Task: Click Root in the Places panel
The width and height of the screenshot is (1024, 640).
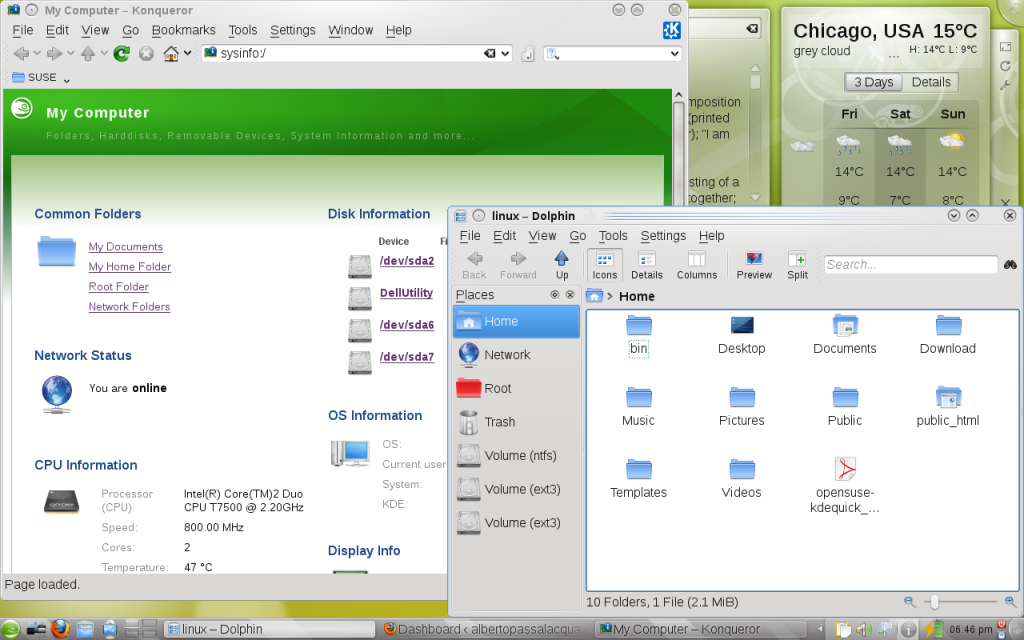Action: click(x=516, y=389)
